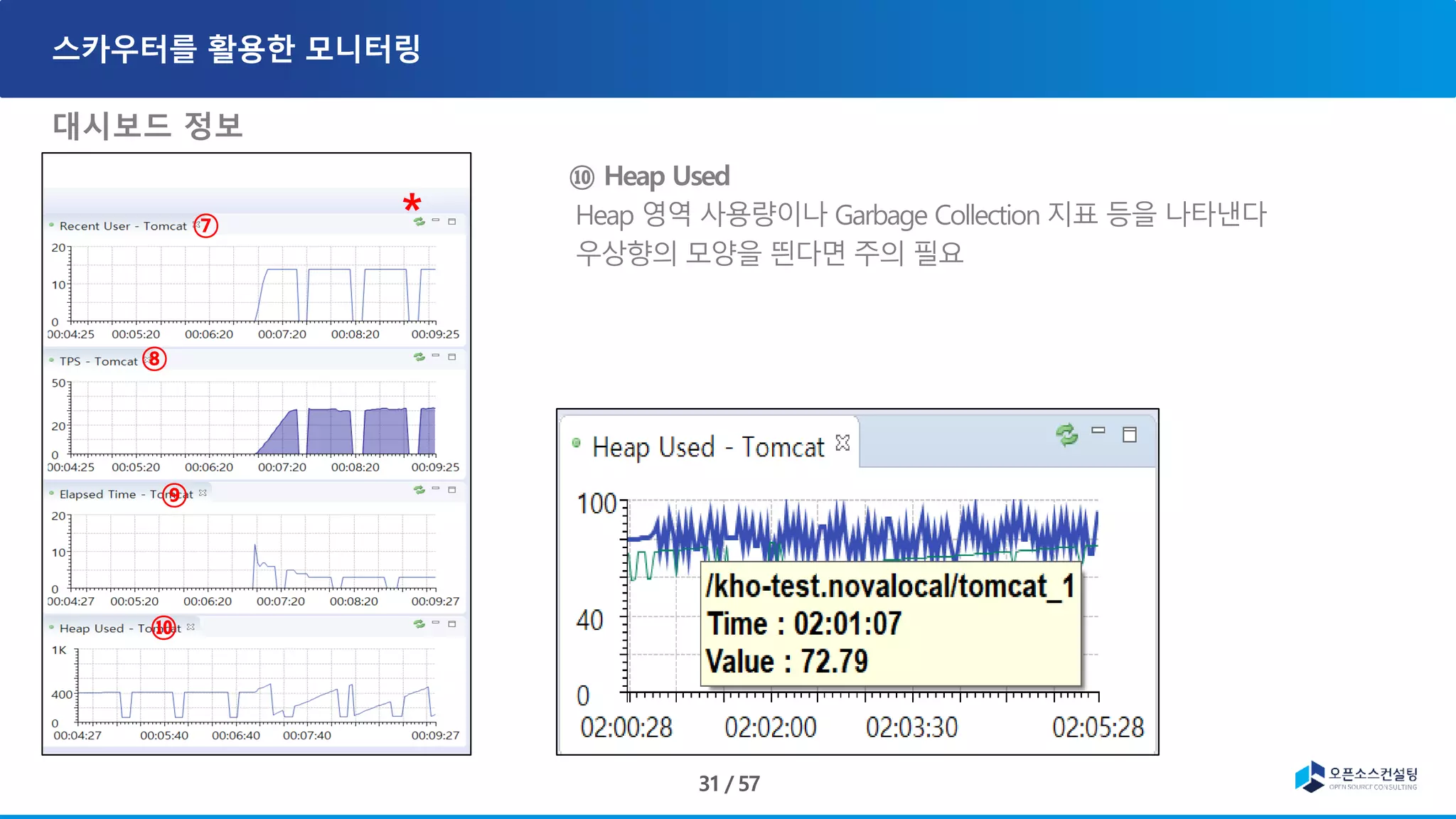Click the ⑩ Heap Used heading text
This screenshot has width=1456, height=819.
[x=650, y=176]
